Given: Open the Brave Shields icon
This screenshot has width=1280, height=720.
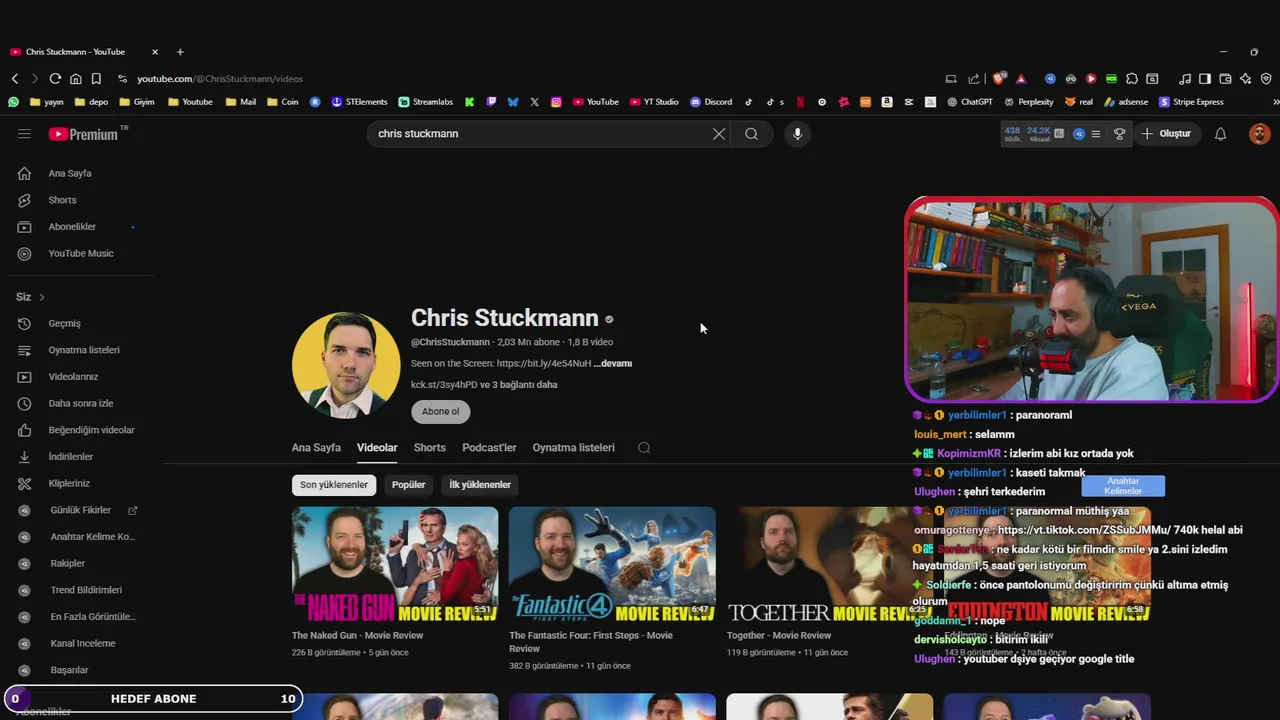Looking at the screenshot, I should 998,78.
